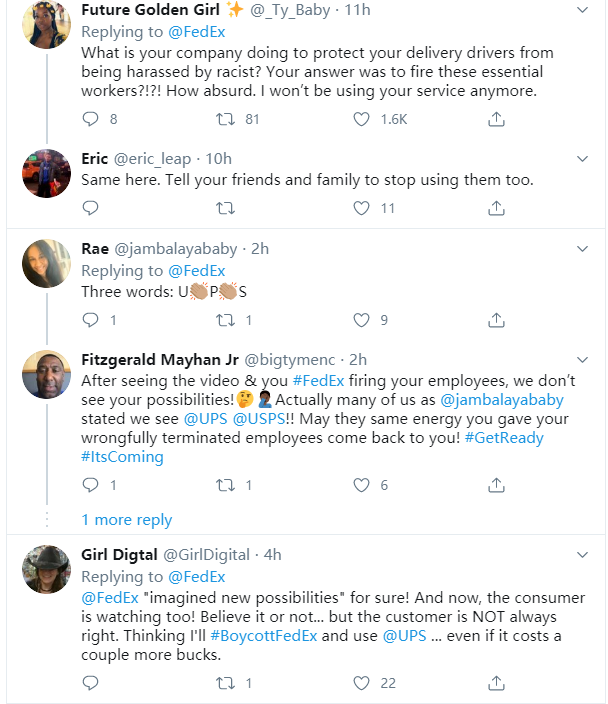
Task: Retweet Future Golden Girl's tweet
Action: (226, 119)
